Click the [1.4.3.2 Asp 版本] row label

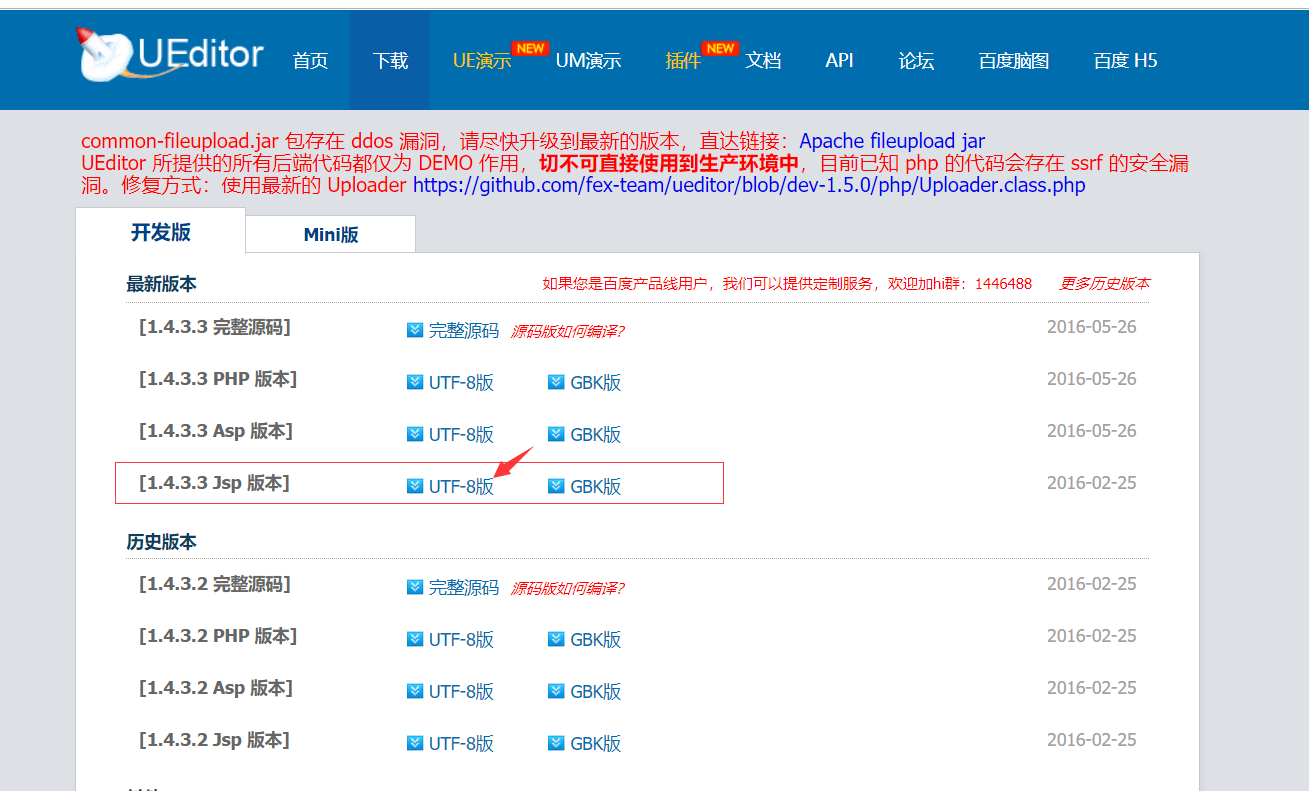216,688
